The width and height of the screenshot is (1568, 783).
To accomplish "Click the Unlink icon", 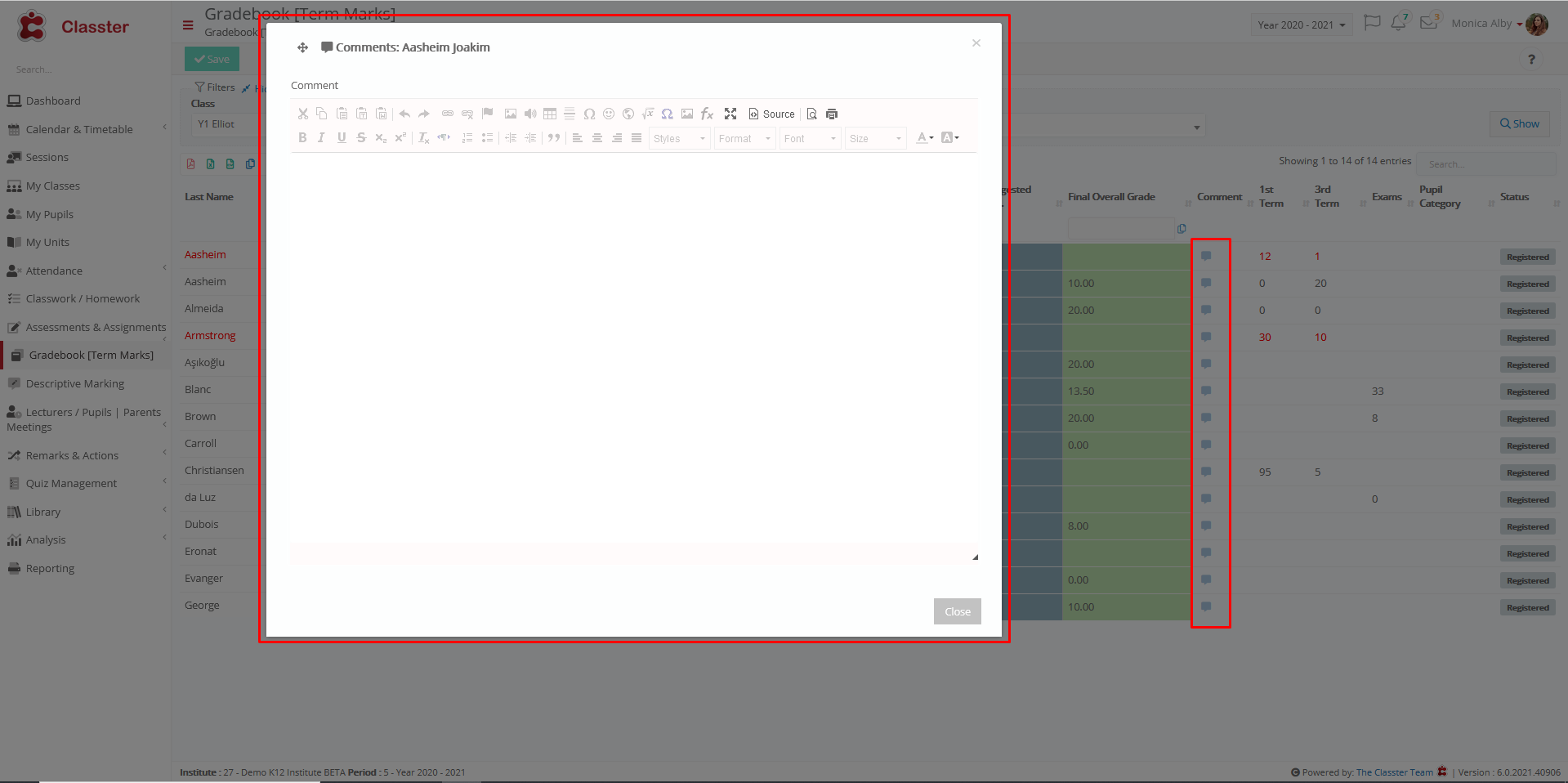I will (467, 114).
